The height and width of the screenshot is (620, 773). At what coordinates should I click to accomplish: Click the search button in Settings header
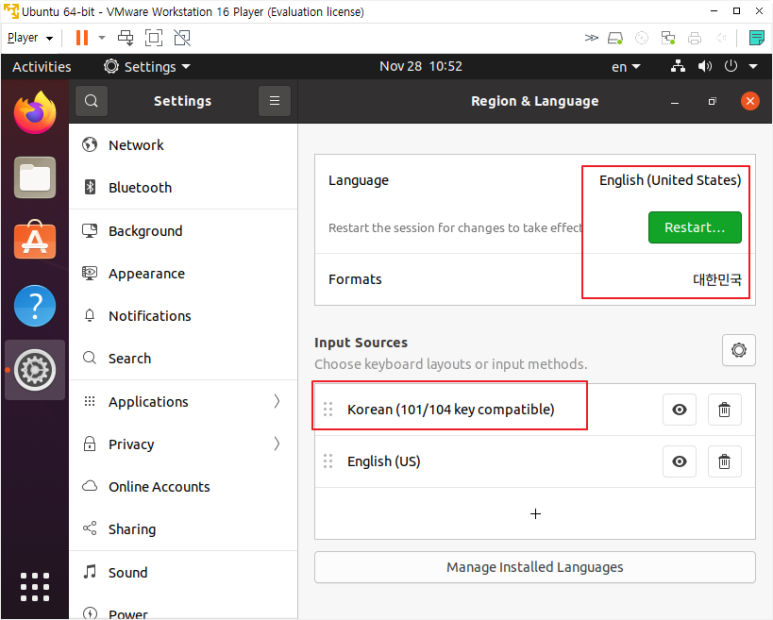pos(91,101)
